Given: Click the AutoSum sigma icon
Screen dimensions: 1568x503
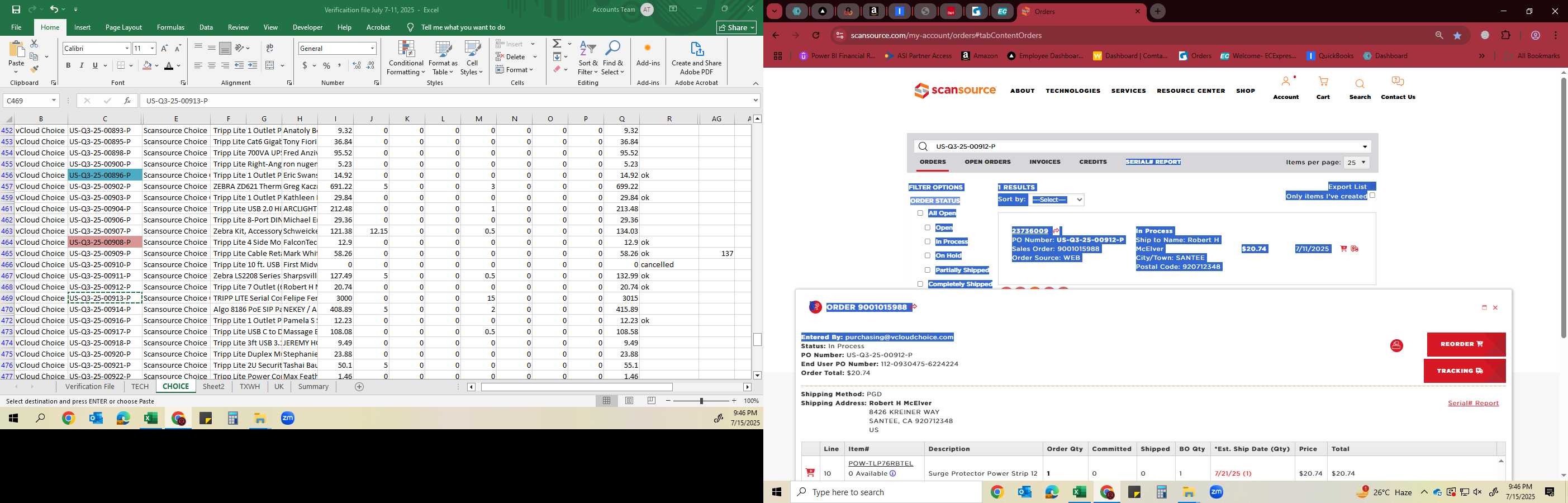Looking at the screenshot, I should [557, 44].
